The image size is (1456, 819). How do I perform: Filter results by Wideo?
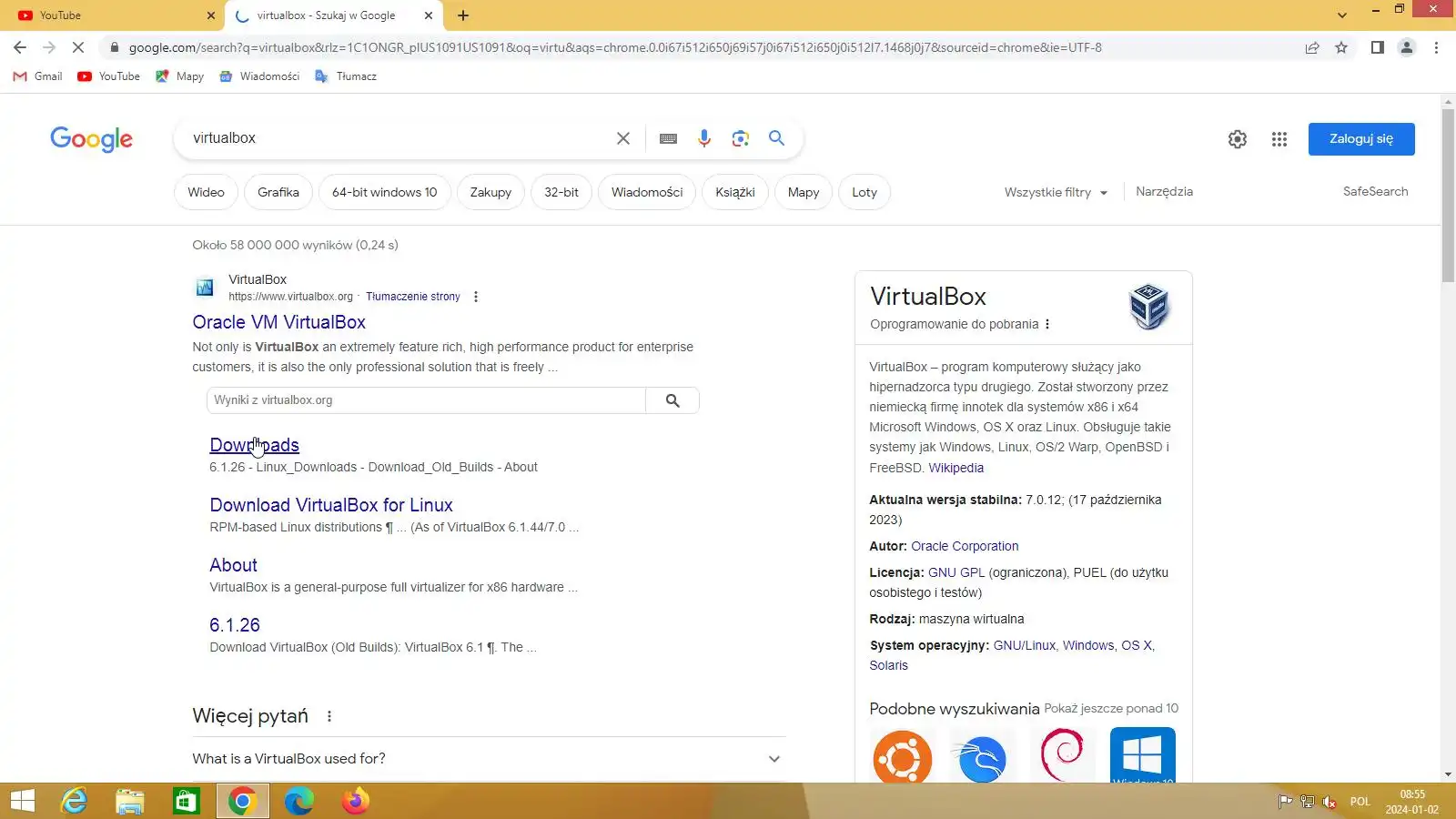click(207, 192)
